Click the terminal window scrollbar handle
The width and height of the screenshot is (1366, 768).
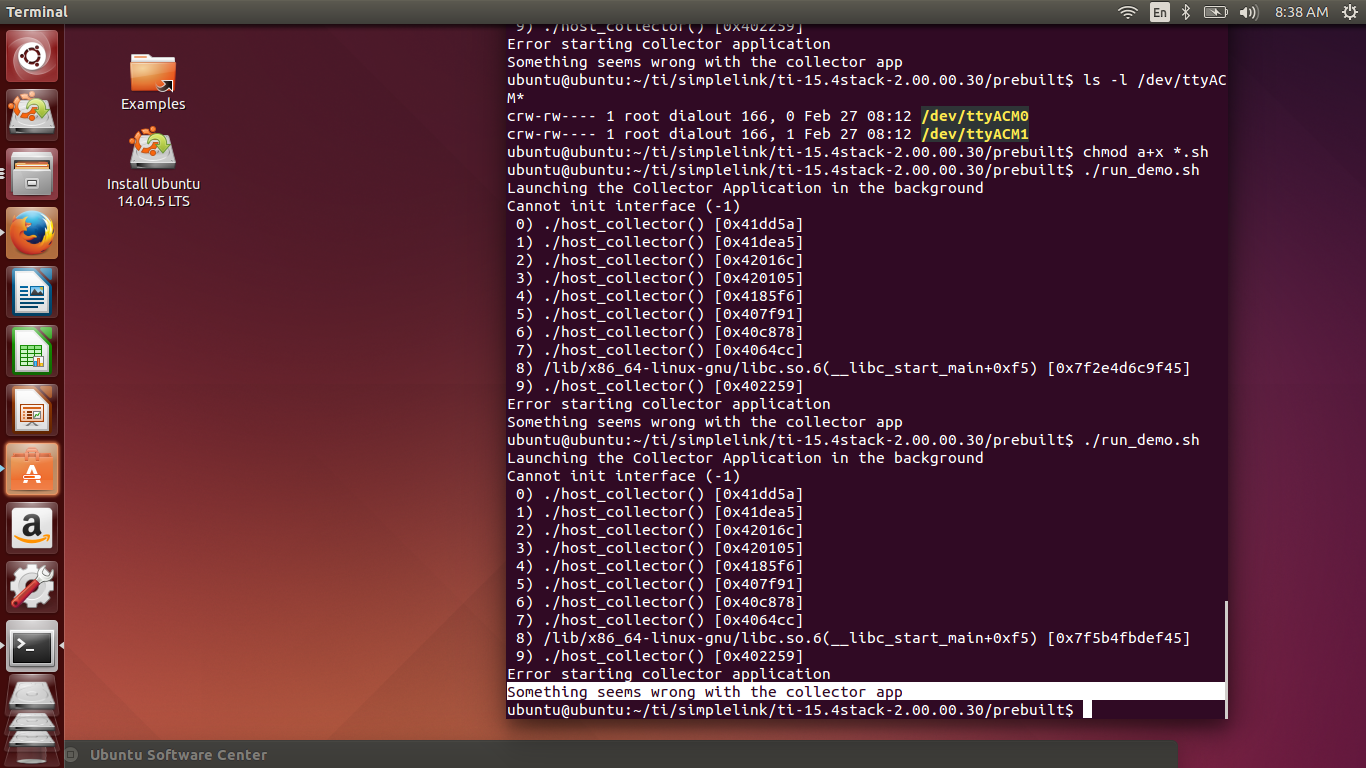tap(1226, 658)
